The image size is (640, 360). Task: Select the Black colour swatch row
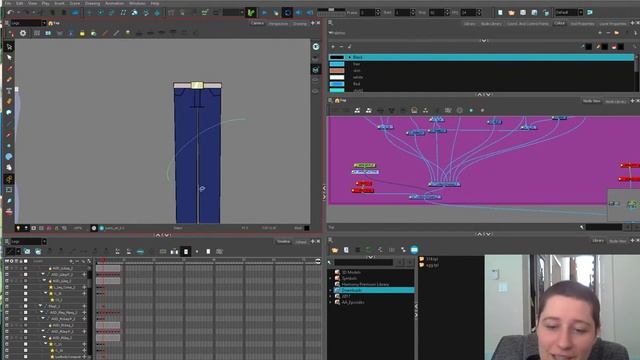482,57
